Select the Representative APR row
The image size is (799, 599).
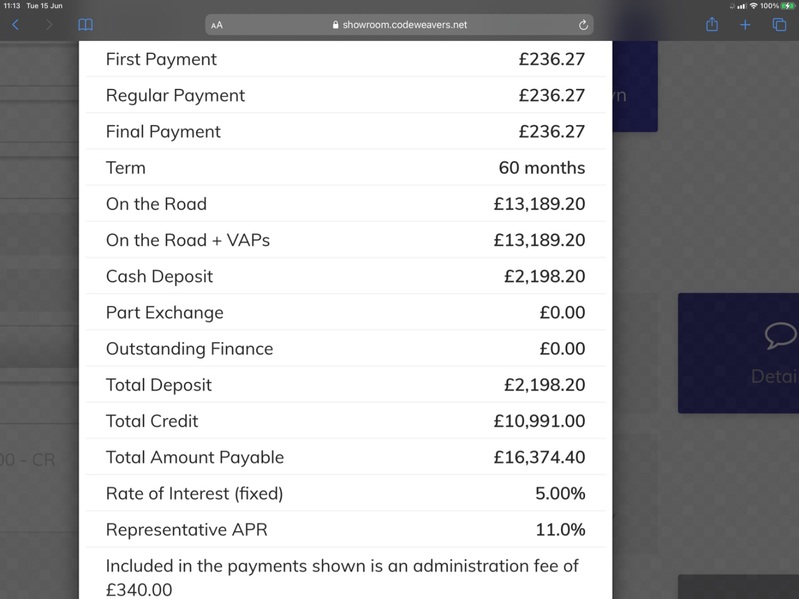point(345,530)
